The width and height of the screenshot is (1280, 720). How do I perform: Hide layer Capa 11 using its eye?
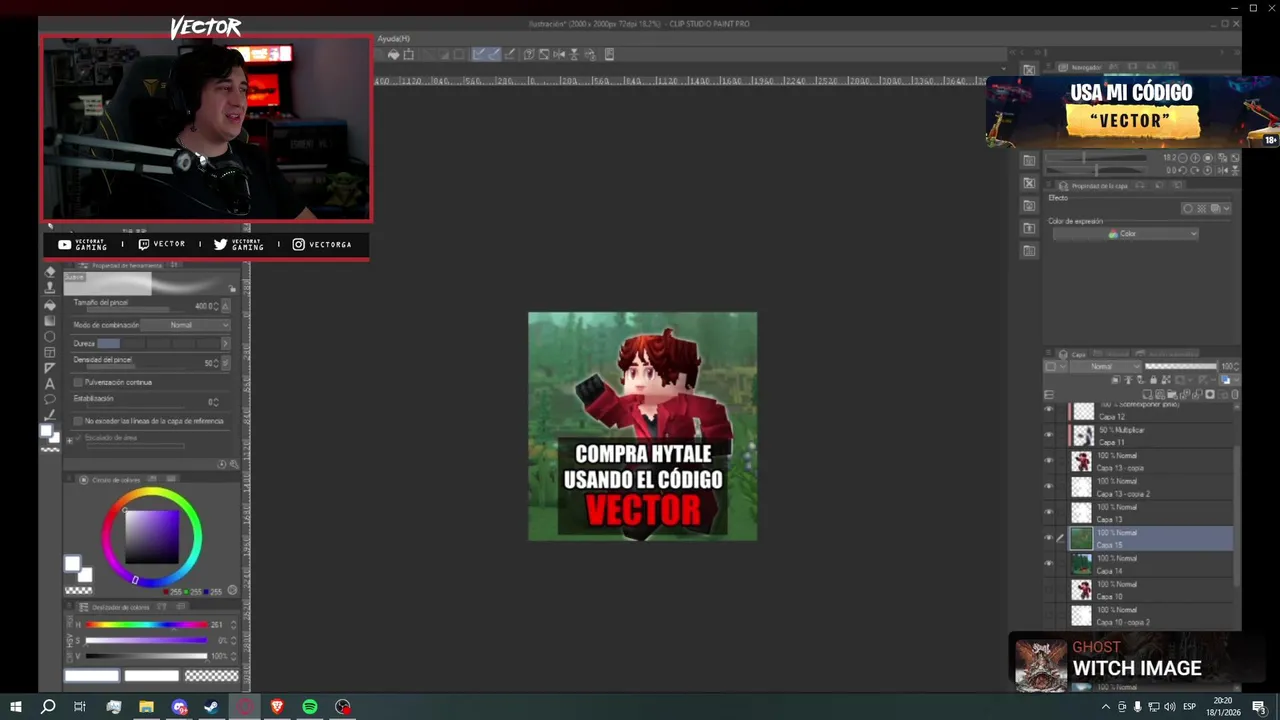pyautogui.click(x=1049, y=435)
